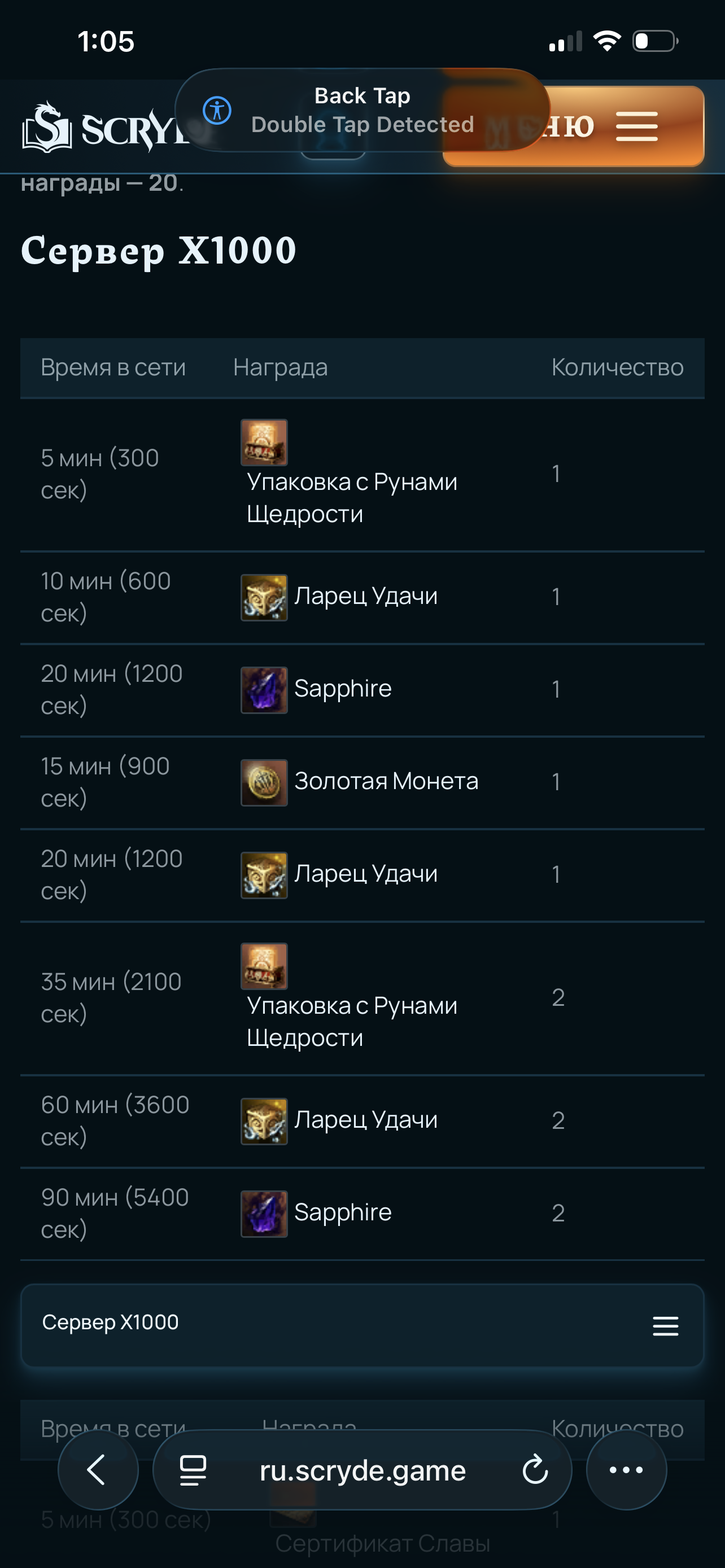The width and height of the screenshot is (725, 1568).
Task: Open the page settings icon beside the URL
Action: [x=193, y=1470]
